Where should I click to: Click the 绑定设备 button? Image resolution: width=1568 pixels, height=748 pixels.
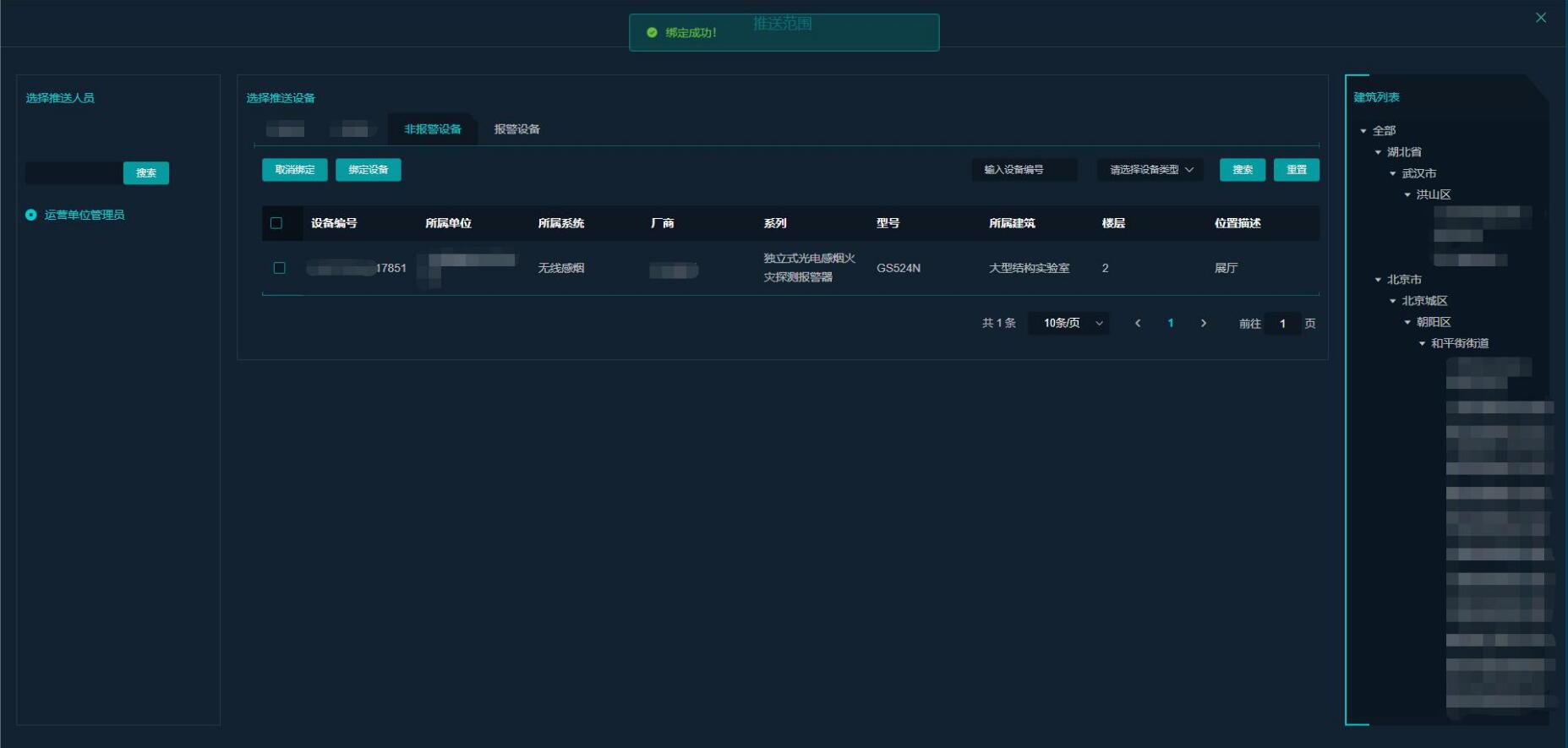click(x=369, y=170)
